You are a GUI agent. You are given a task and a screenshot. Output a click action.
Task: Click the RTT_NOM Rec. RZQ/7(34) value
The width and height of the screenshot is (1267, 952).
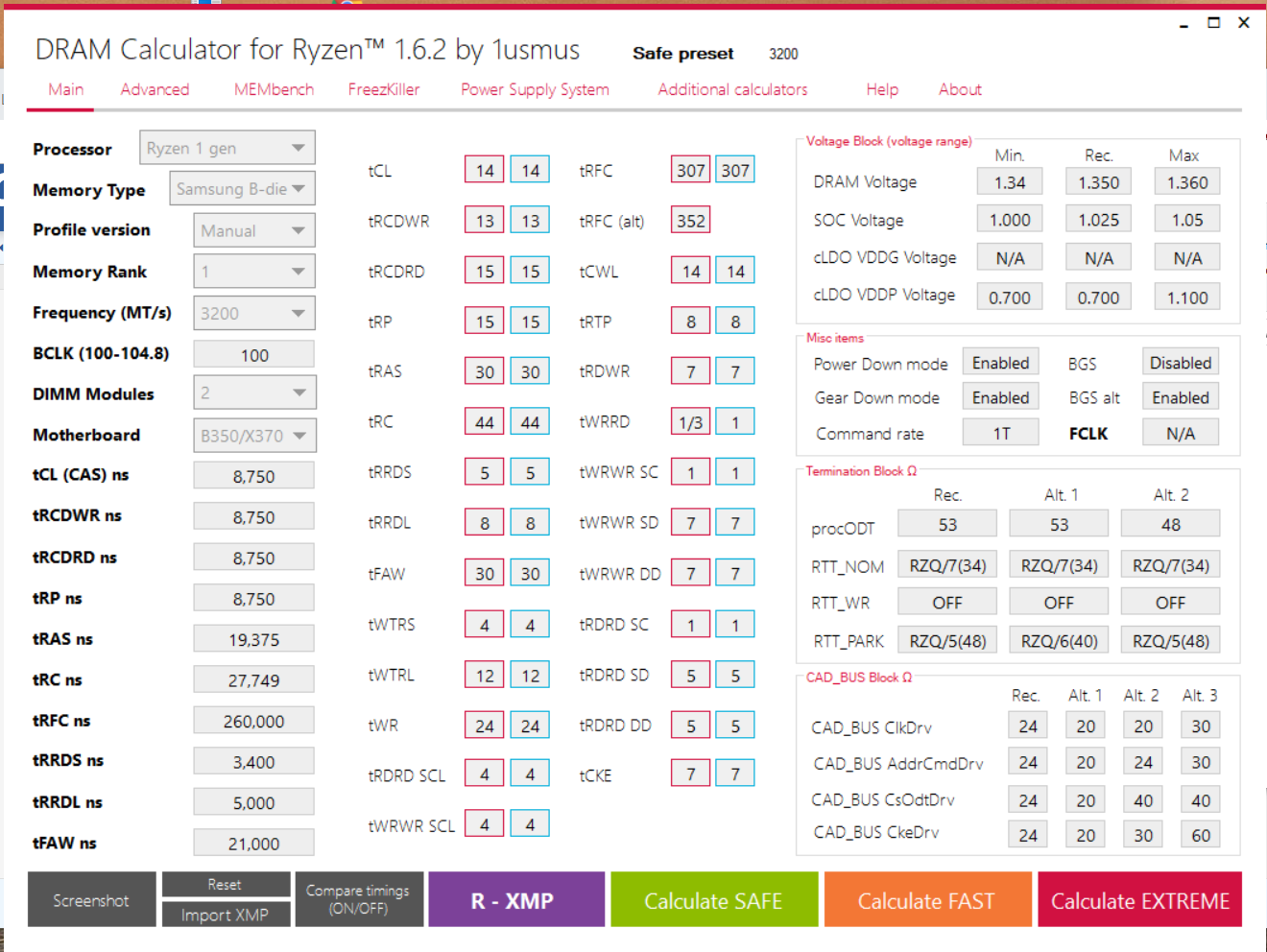pyautogui.click(x=947, y=564)
